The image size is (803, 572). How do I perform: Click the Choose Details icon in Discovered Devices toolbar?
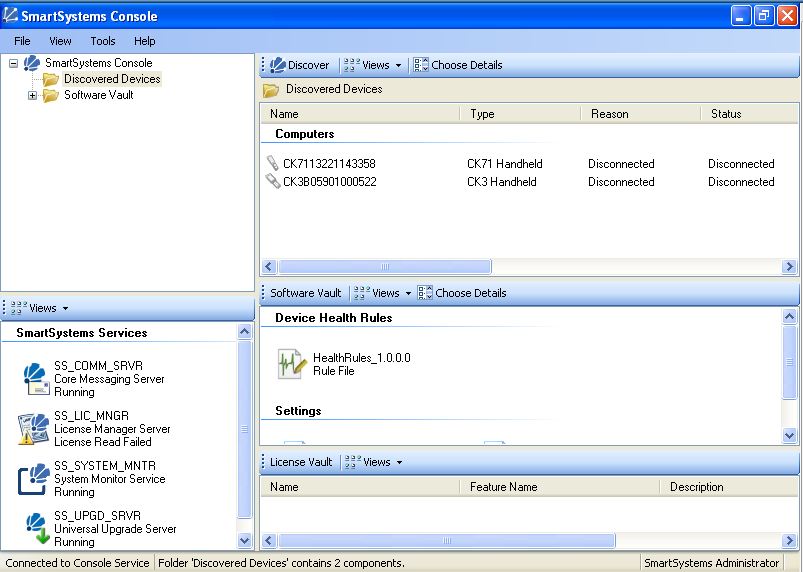(421, 65)
